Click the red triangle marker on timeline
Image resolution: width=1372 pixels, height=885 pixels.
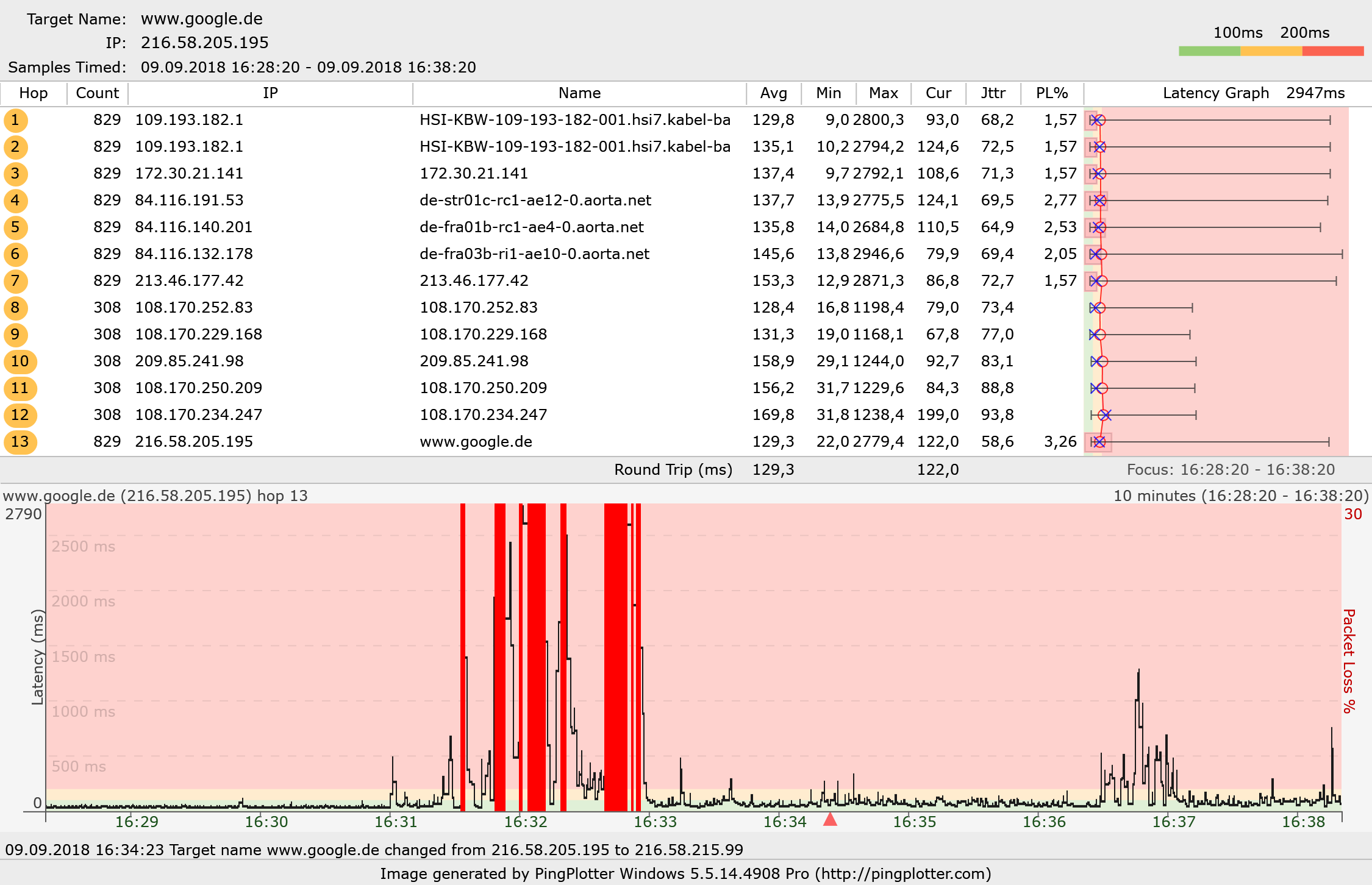[x=830, y=819]
